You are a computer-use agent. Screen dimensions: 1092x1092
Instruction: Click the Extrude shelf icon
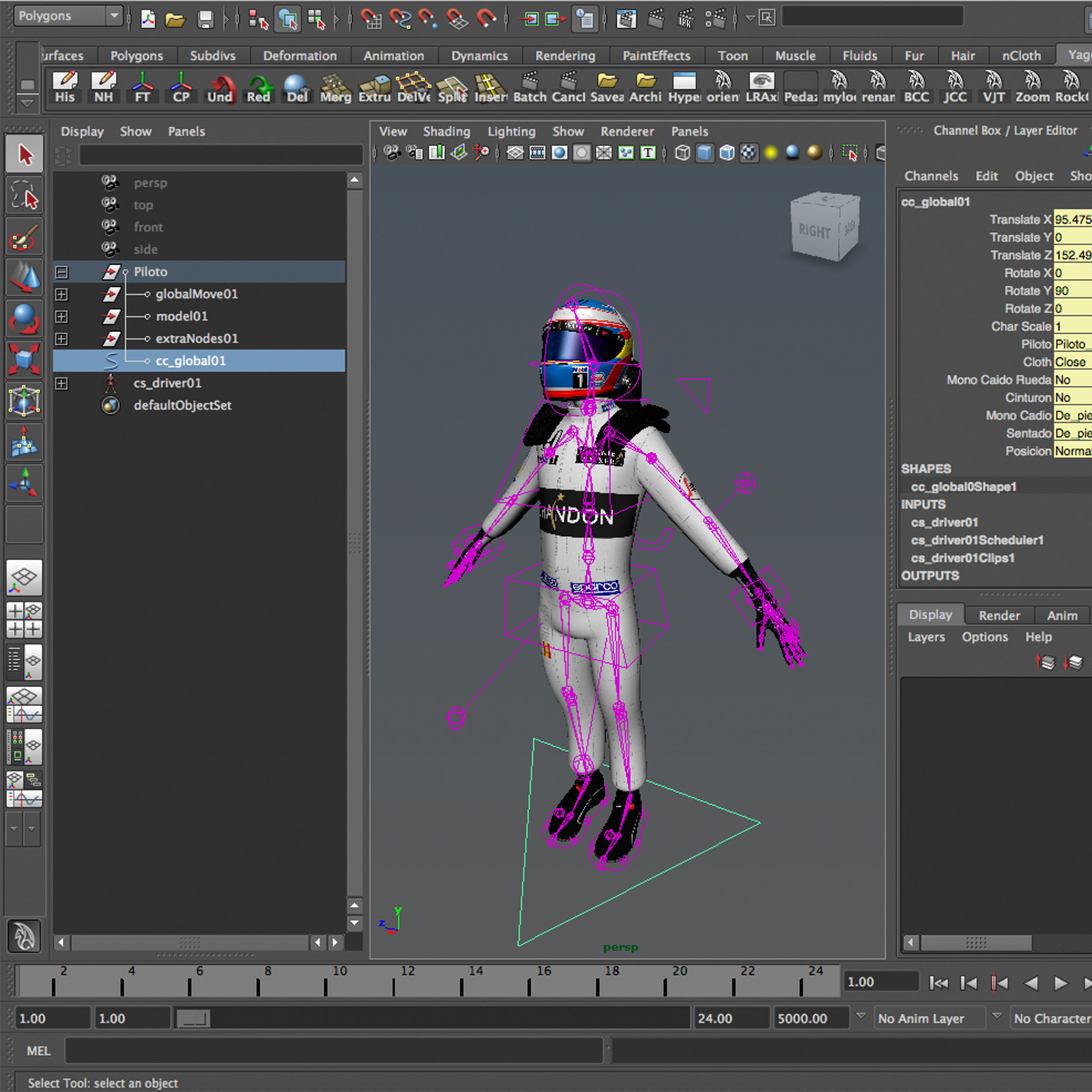(x=374, y=88)
